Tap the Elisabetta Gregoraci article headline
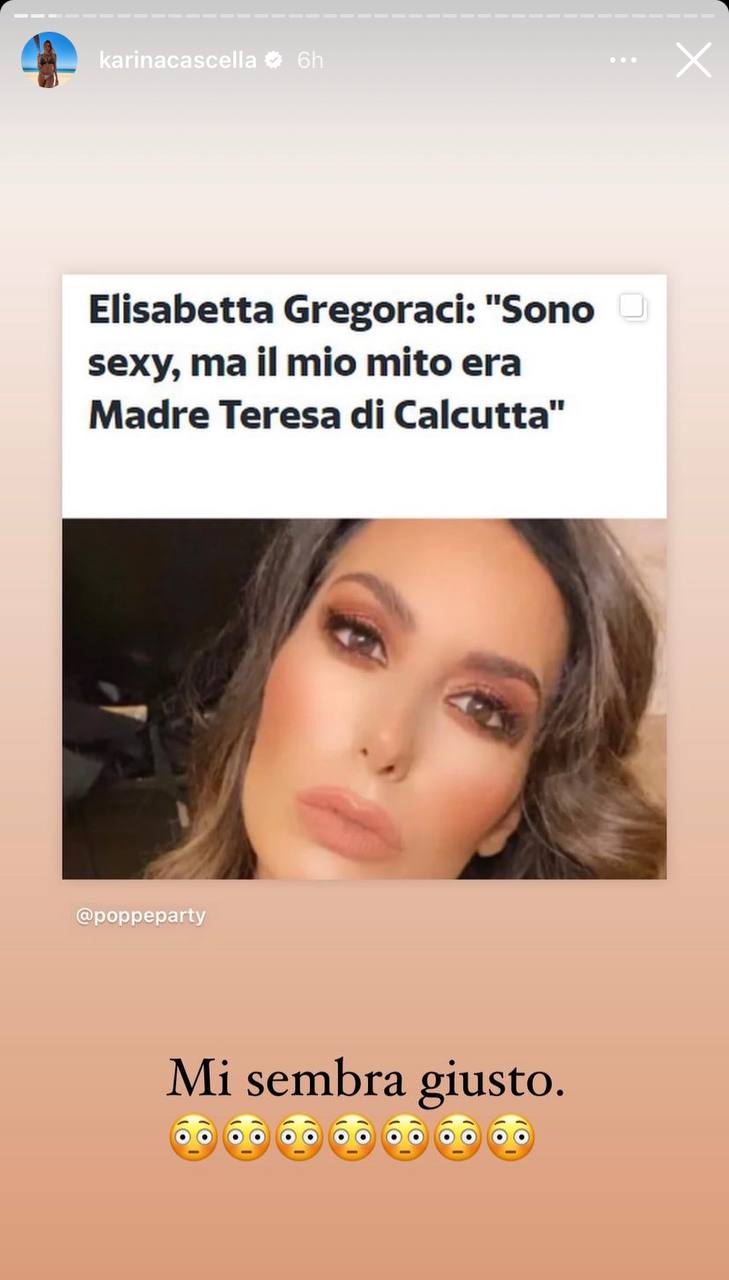 (x=342, y=362)
